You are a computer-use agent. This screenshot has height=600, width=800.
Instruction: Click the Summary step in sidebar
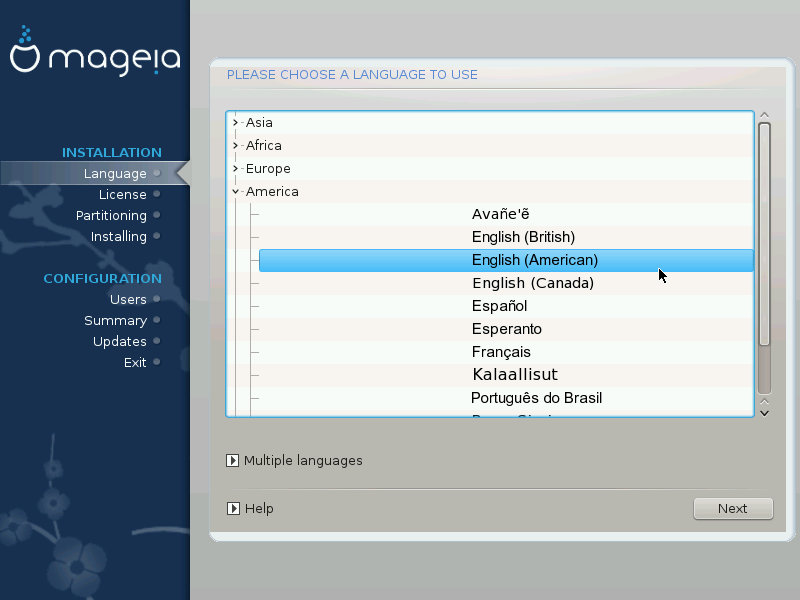coord(115,320)
